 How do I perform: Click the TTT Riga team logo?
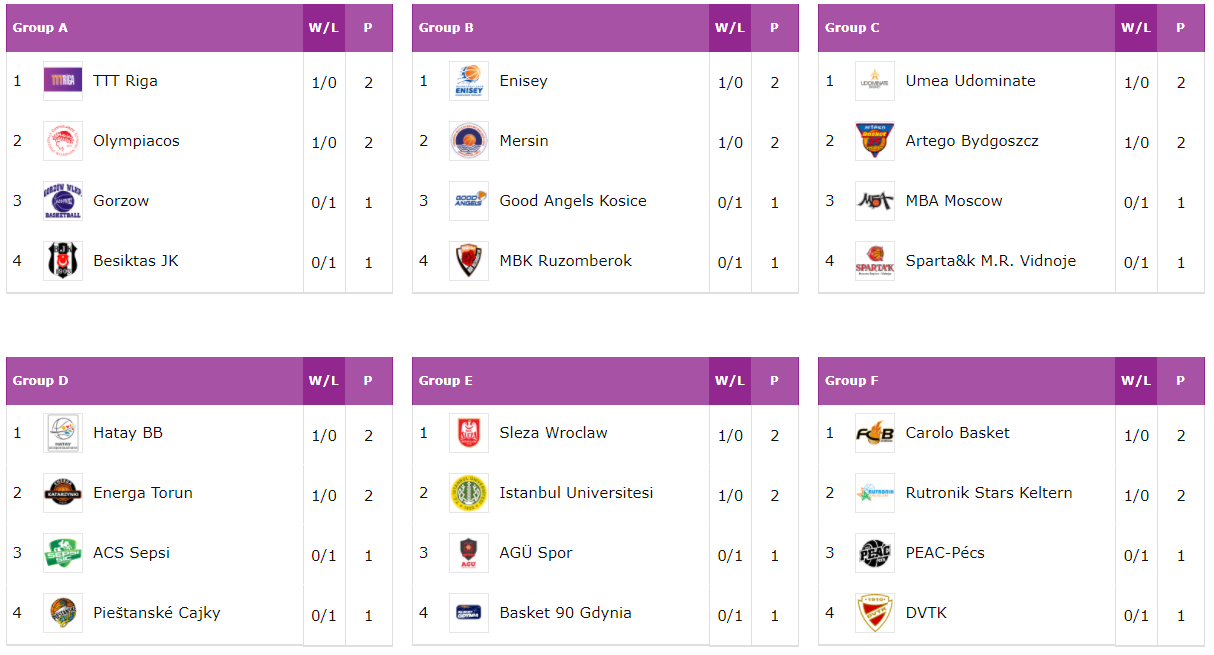tap(63, 81)
